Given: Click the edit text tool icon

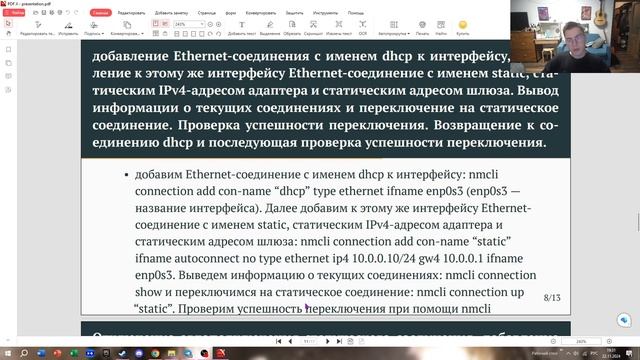Looking at the screenshot, I should coord(38,25).
